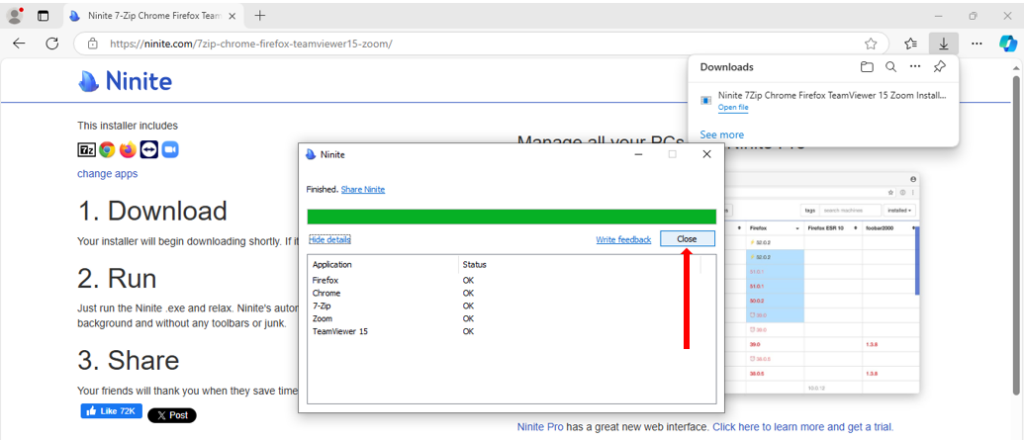Screen dimensions: 1024x440
Task: Open more options in Downloads panel
Action: pos(914,67)
